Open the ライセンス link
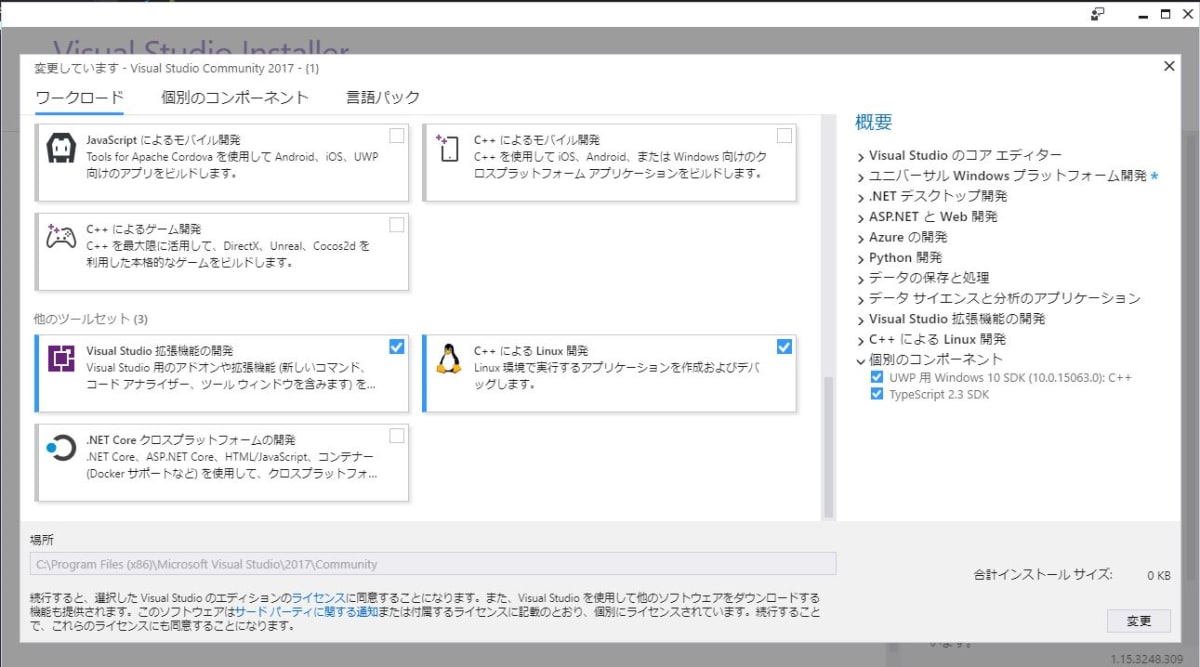 (x=319, y=597)
